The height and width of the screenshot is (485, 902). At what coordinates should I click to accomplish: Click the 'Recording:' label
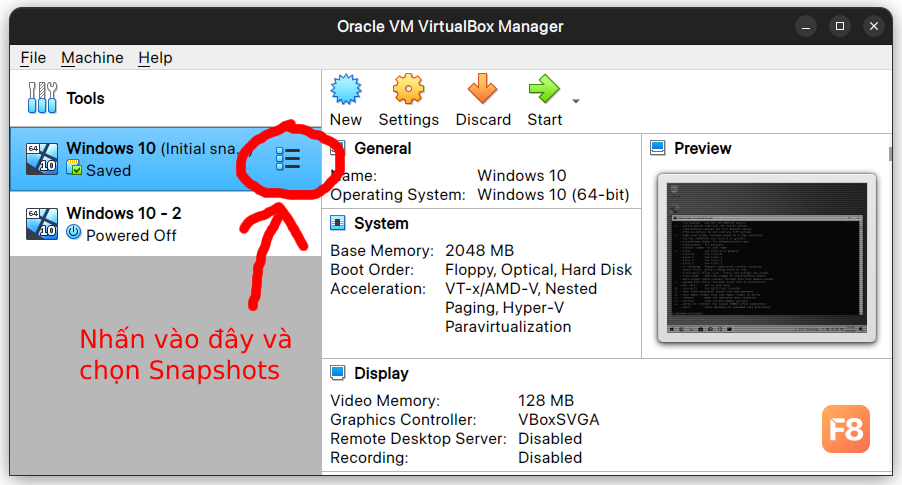coord(369,457)
